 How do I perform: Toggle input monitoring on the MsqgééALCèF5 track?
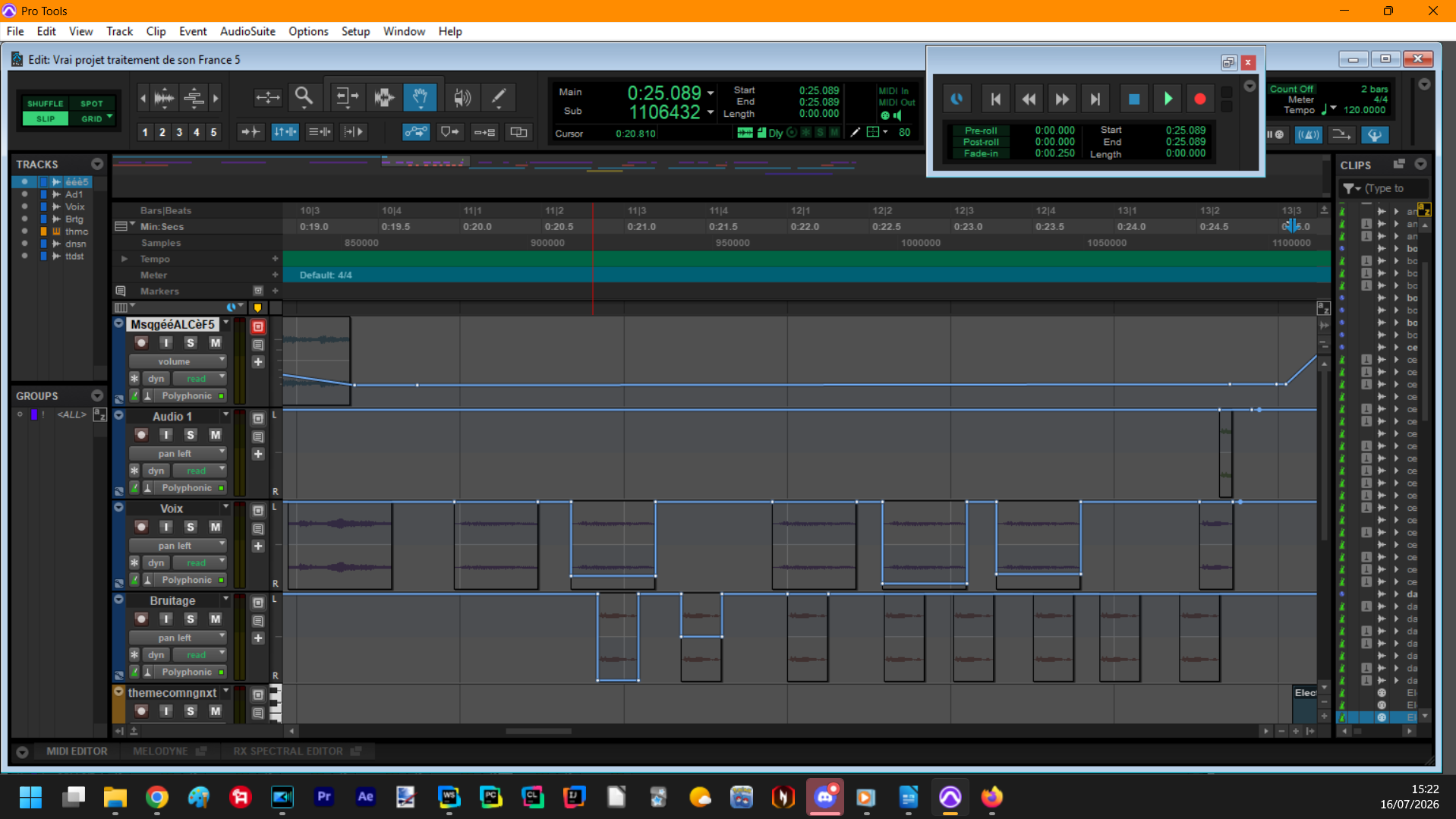[x=165, y=342]
